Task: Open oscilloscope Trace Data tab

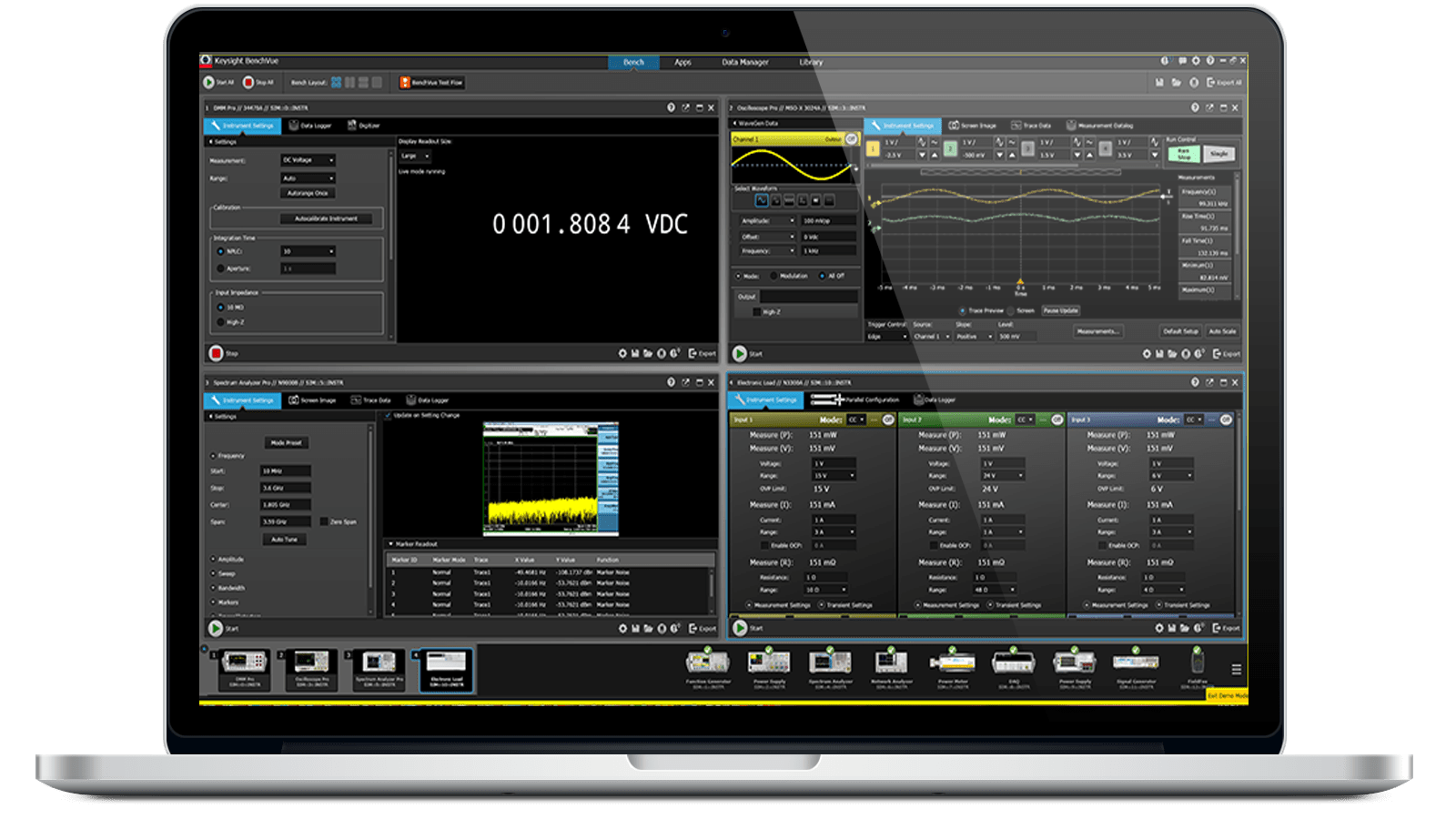Action: click(1030, 126)
